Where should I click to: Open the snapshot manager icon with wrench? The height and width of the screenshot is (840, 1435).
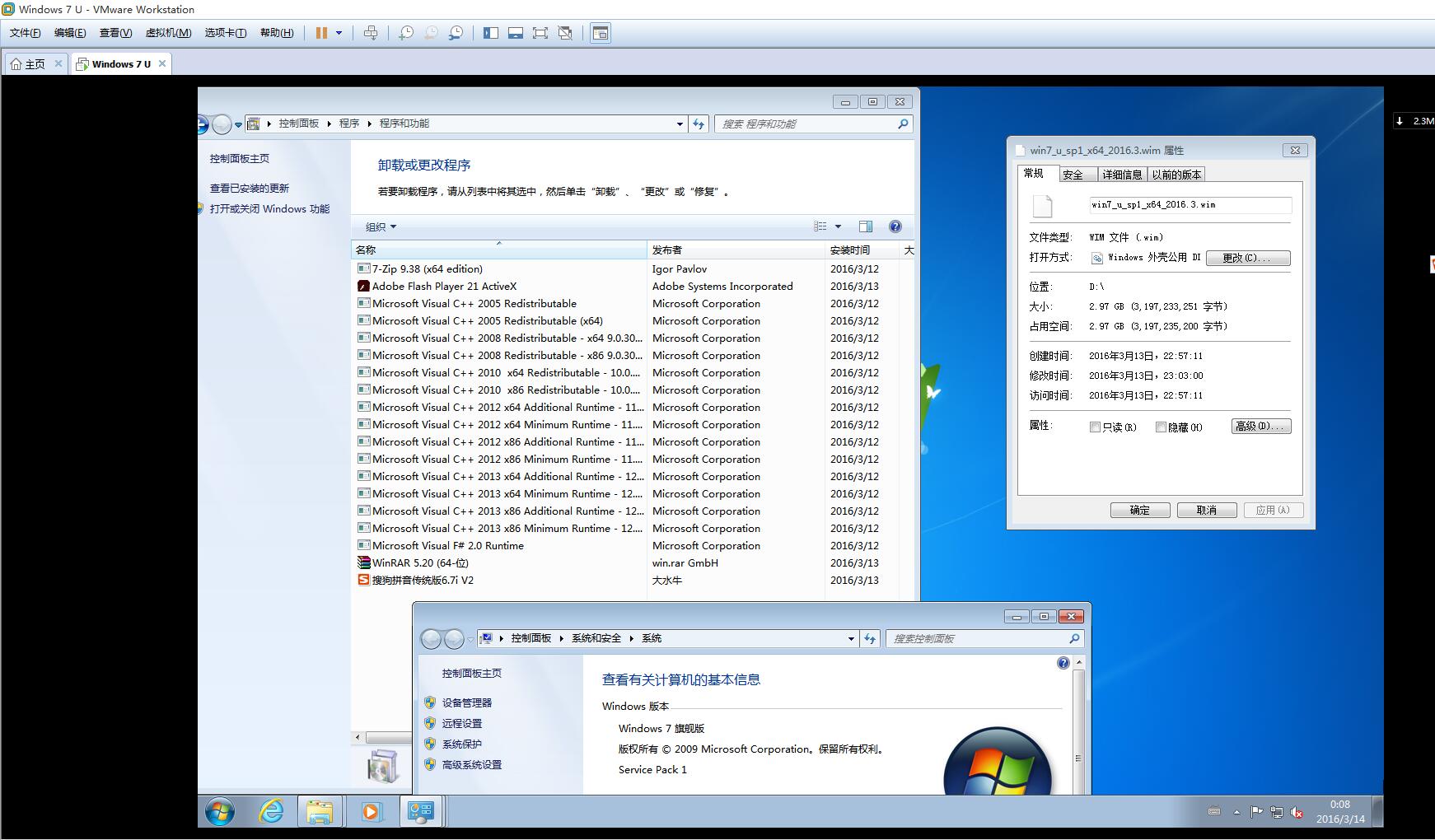click(x=456, y=33)
